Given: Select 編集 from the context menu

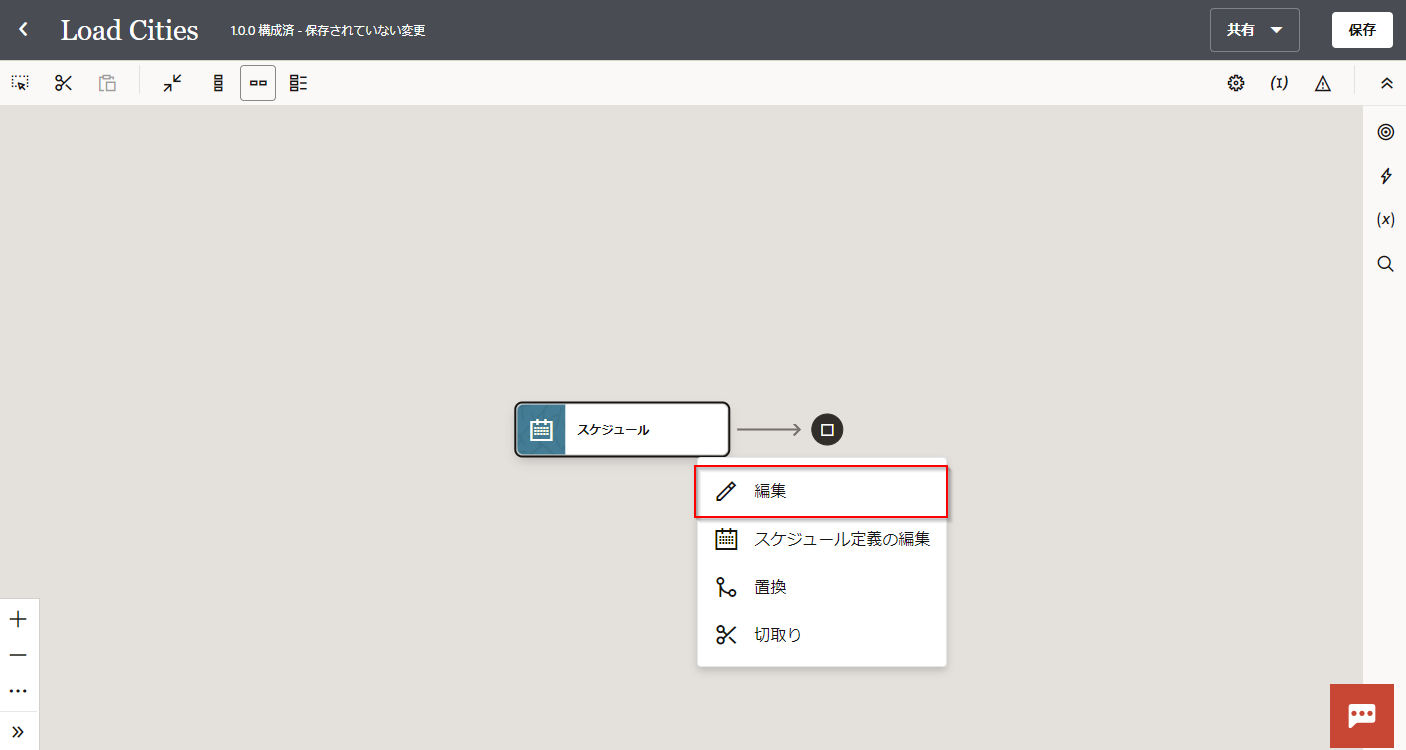Looking at the screenshot, I should [821, 492].
